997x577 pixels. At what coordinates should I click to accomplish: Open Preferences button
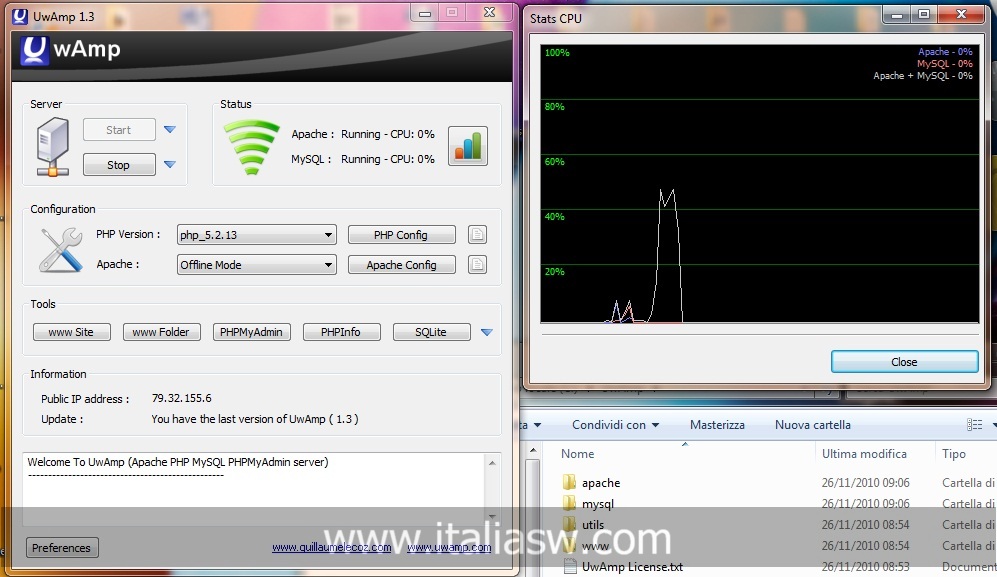62,548
